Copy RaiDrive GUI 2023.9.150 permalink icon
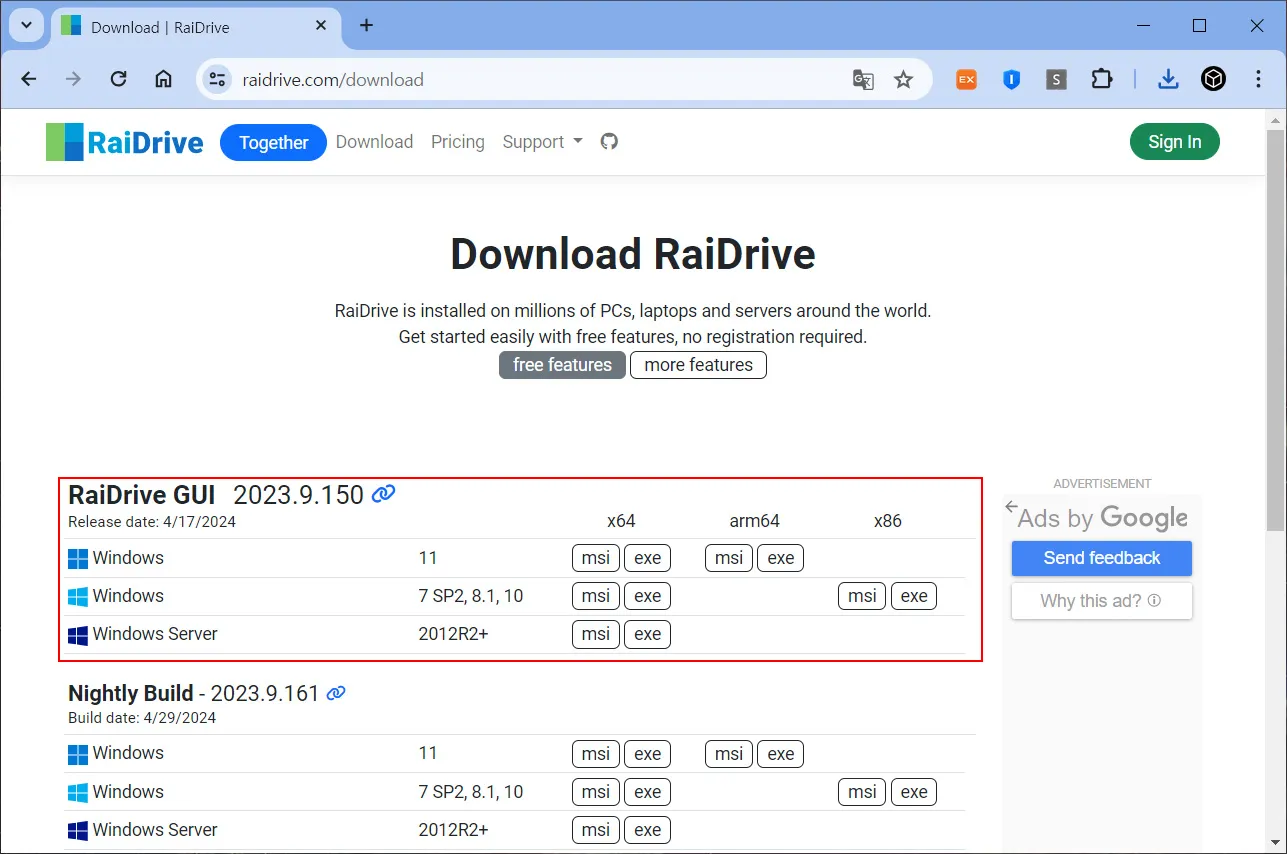This screenshot has height=854, width=1287. click(383, 494)
